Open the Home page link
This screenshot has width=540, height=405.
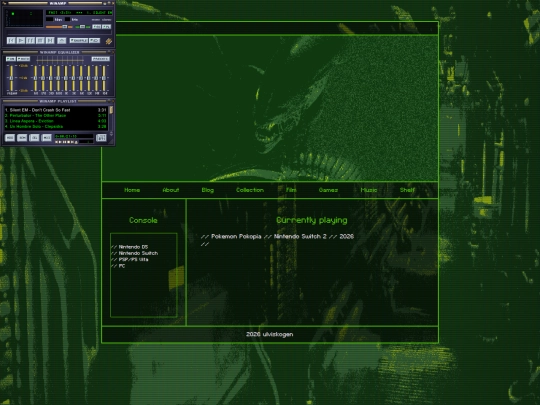tap(132, 190)
